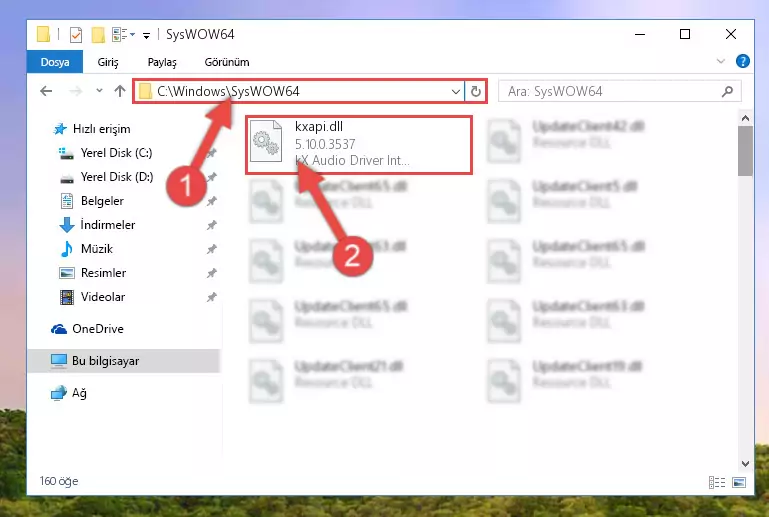Refresh the SysWOW64 folder
This screenshot has width=769, height=517.
(x=475, y=92)
